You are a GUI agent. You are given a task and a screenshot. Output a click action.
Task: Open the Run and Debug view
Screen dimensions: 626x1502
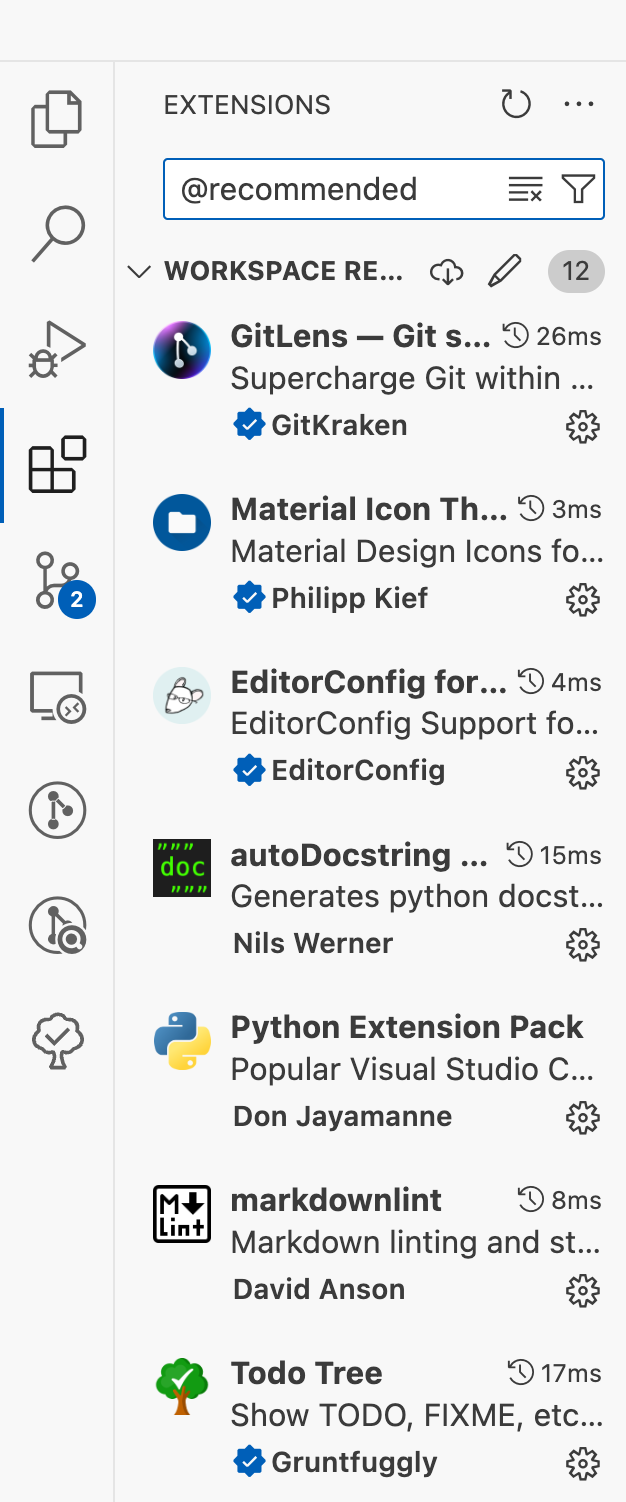pos(57,349)
